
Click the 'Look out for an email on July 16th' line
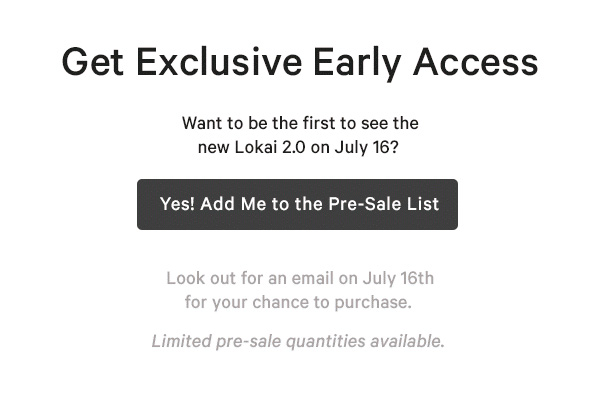300,278
